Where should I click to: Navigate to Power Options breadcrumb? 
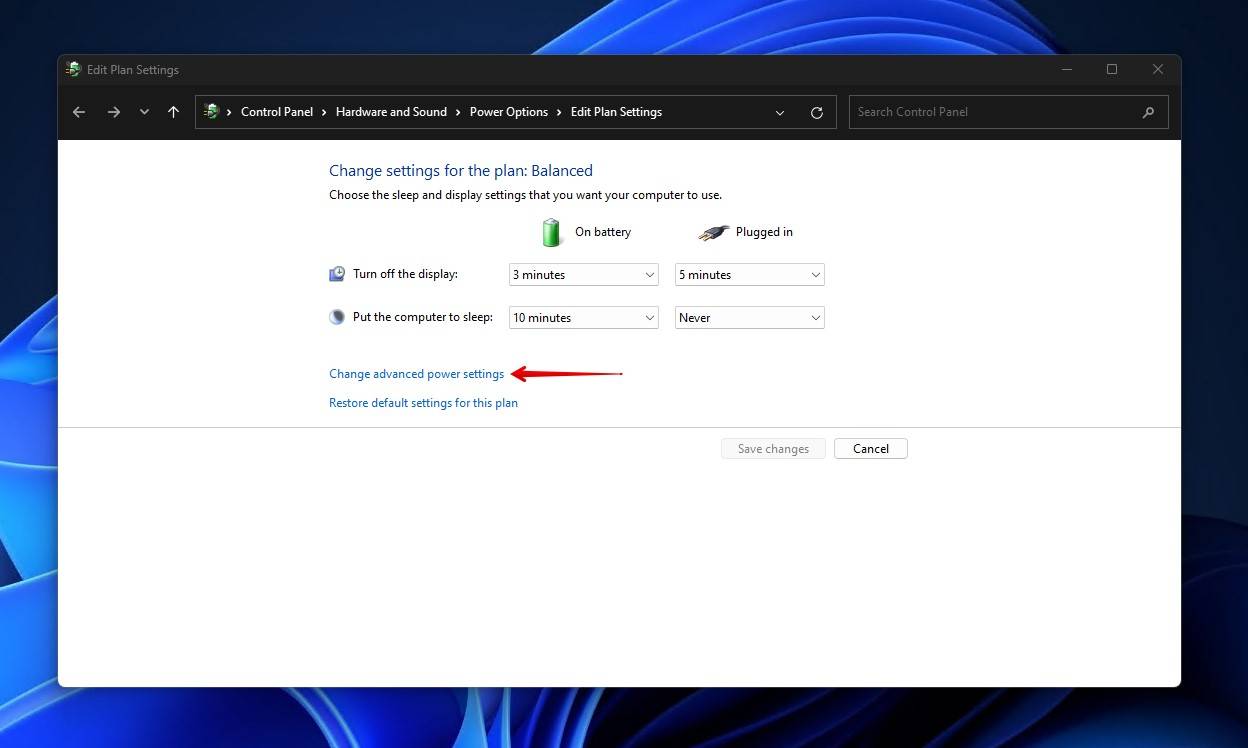click(x=509, y=112)
